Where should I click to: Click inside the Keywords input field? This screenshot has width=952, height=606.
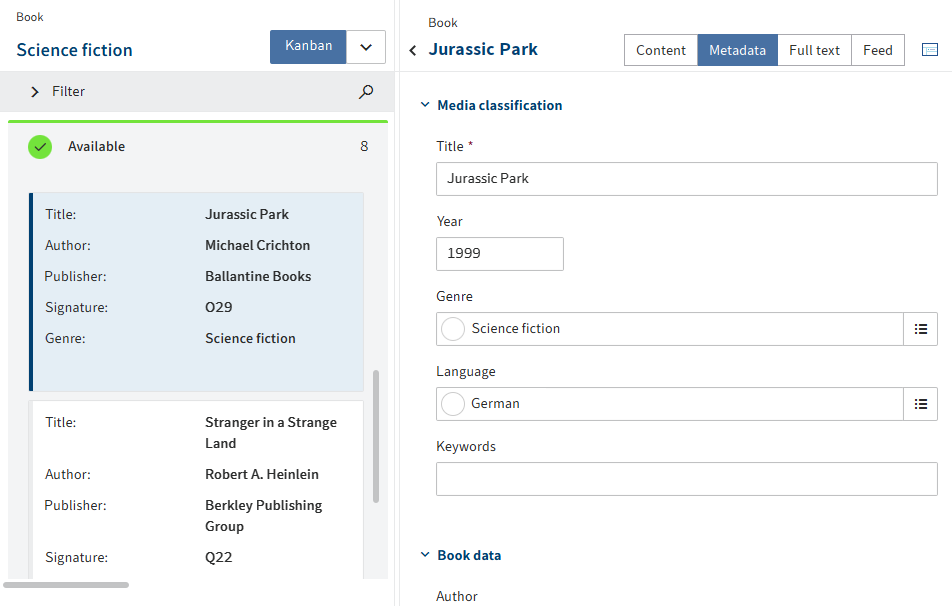(x=686, y=478)
